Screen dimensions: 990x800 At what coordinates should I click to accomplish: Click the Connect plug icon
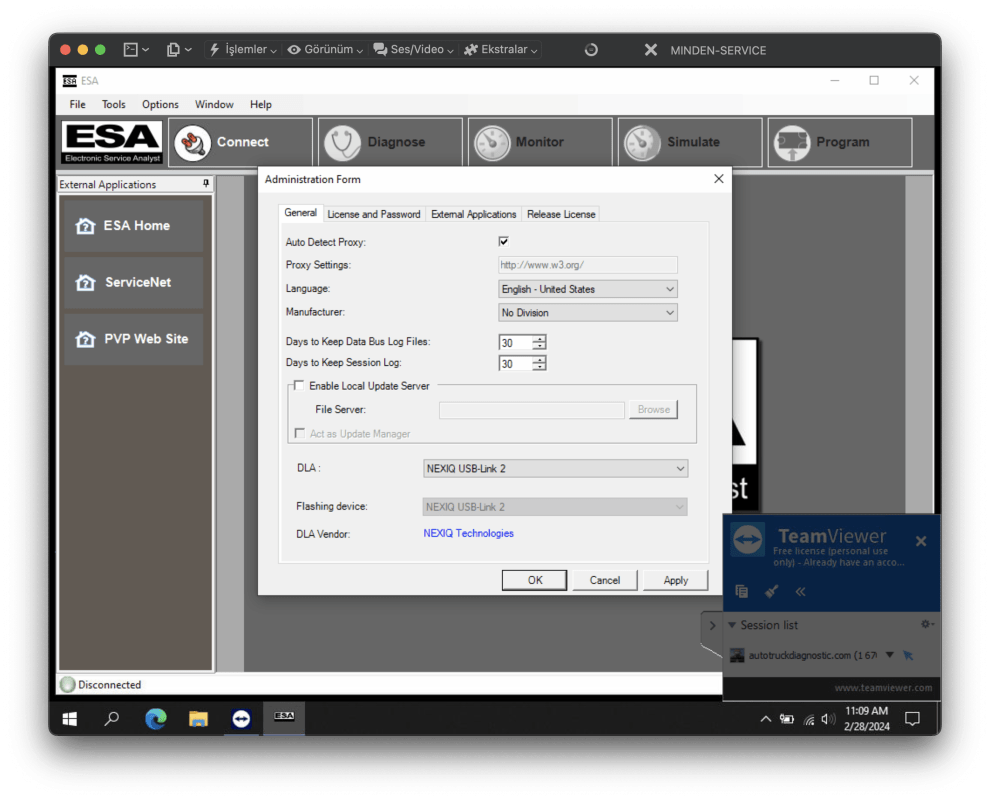(x=192, y=142)
